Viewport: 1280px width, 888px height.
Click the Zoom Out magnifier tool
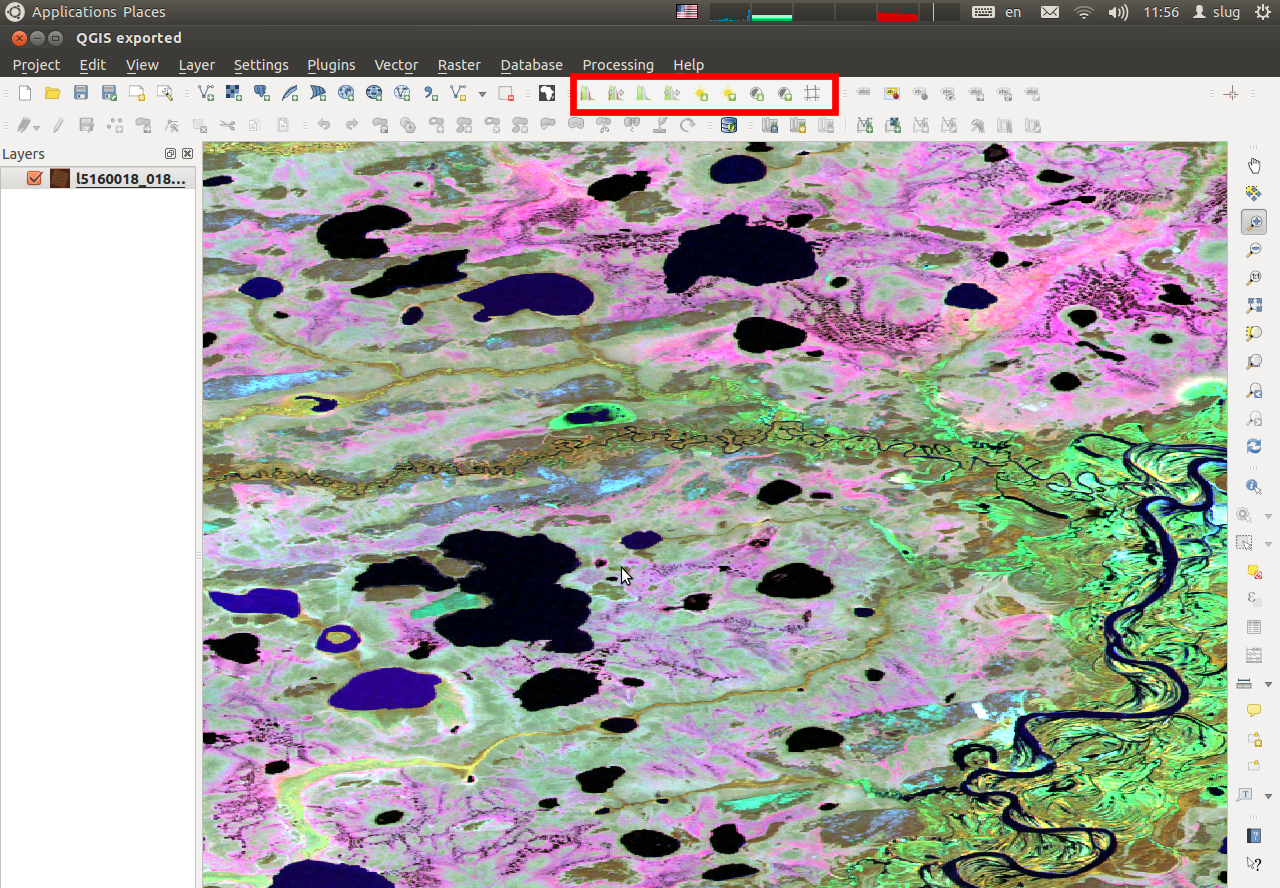click(x=1254, y=250)
